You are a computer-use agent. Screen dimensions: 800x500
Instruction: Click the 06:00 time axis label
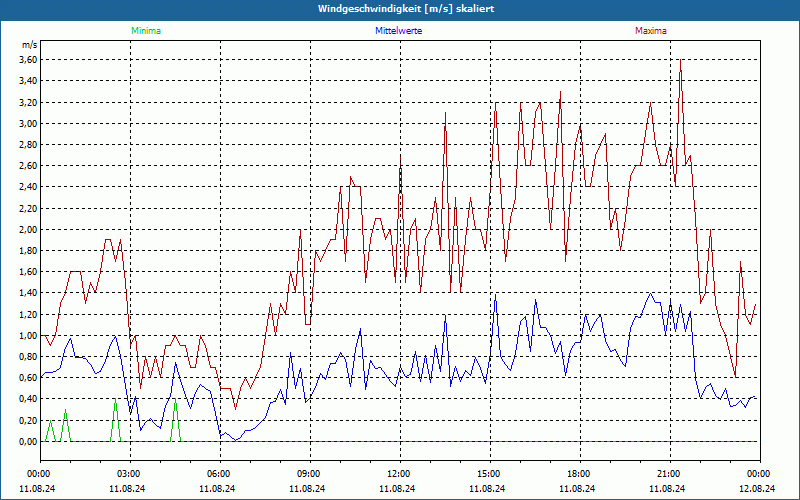click(220, 474)
